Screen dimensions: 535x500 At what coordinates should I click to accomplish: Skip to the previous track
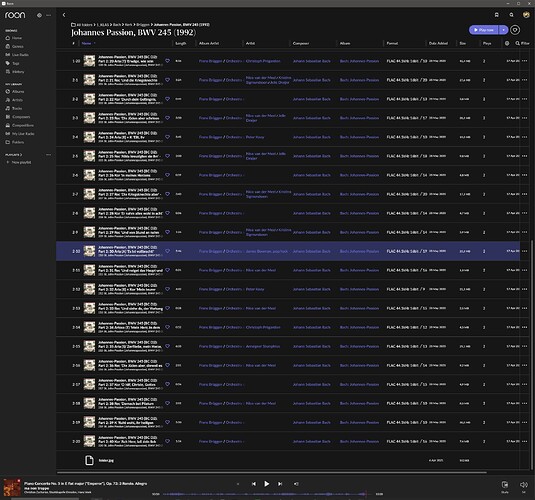(x=254, y=484)
